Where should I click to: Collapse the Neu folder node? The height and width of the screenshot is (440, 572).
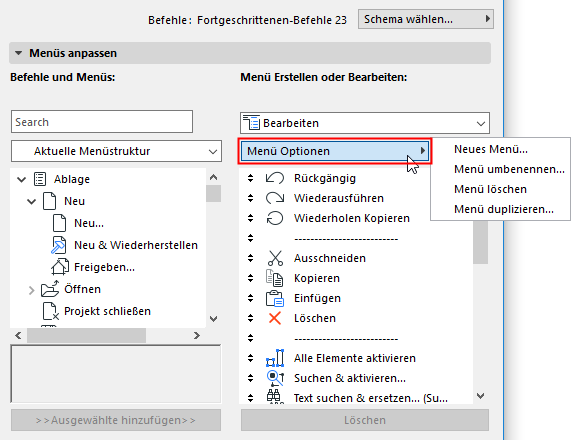[32, 201]
